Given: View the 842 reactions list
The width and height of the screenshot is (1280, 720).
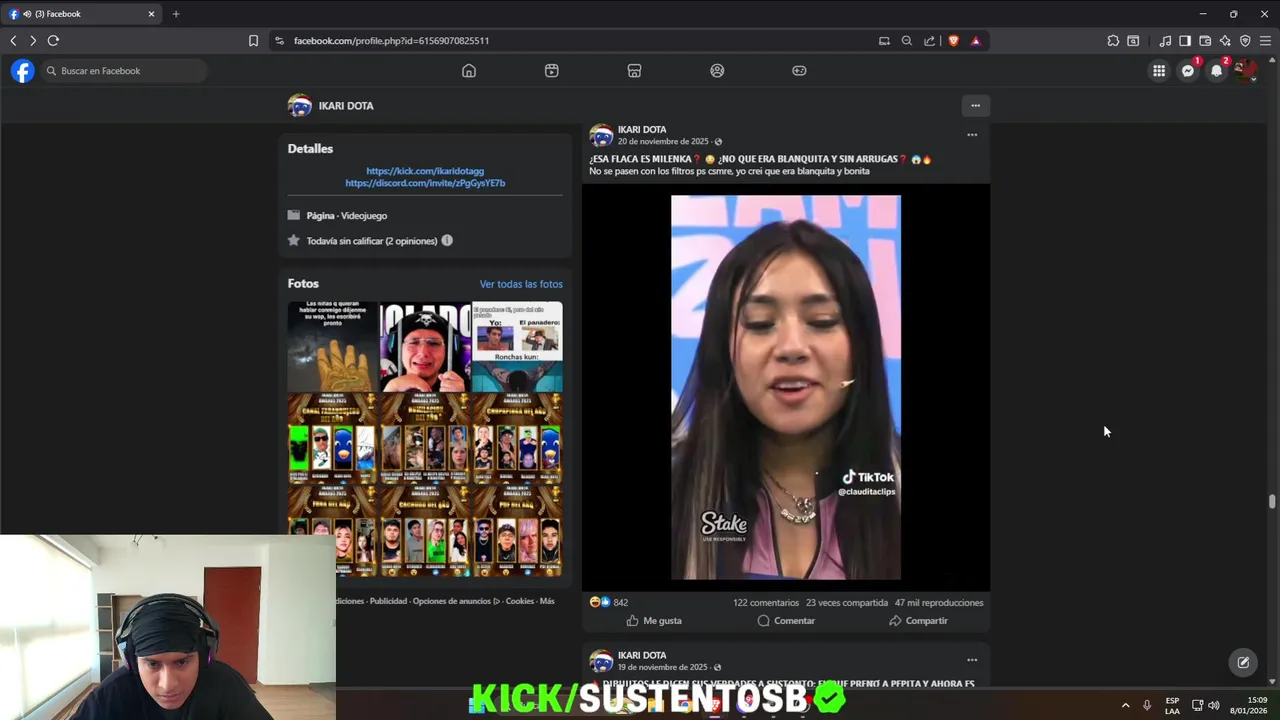Looking at the screenshot, I should (609, 603).
